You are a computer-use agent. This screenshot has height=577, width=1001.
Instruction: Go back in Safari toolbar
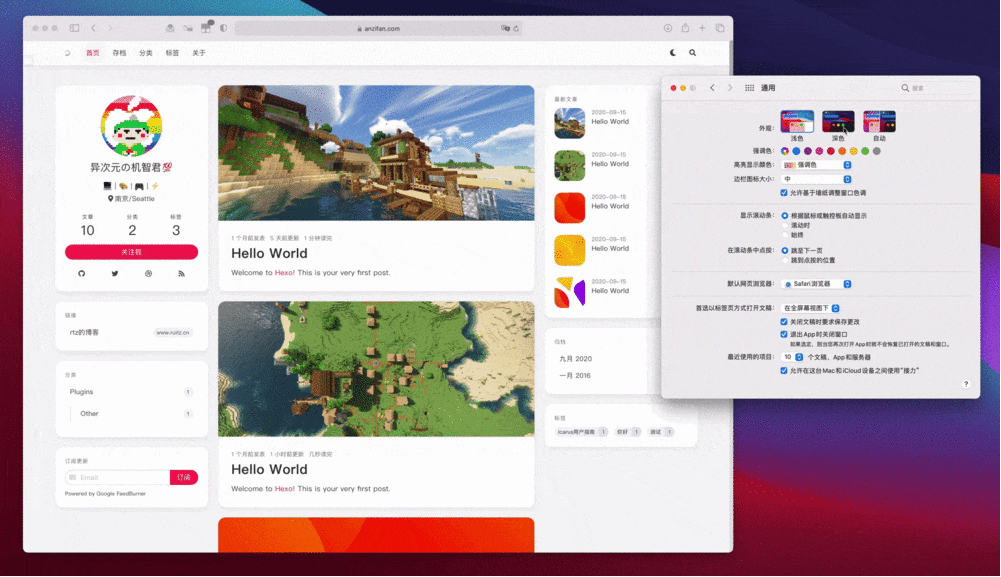coord(93,28)
